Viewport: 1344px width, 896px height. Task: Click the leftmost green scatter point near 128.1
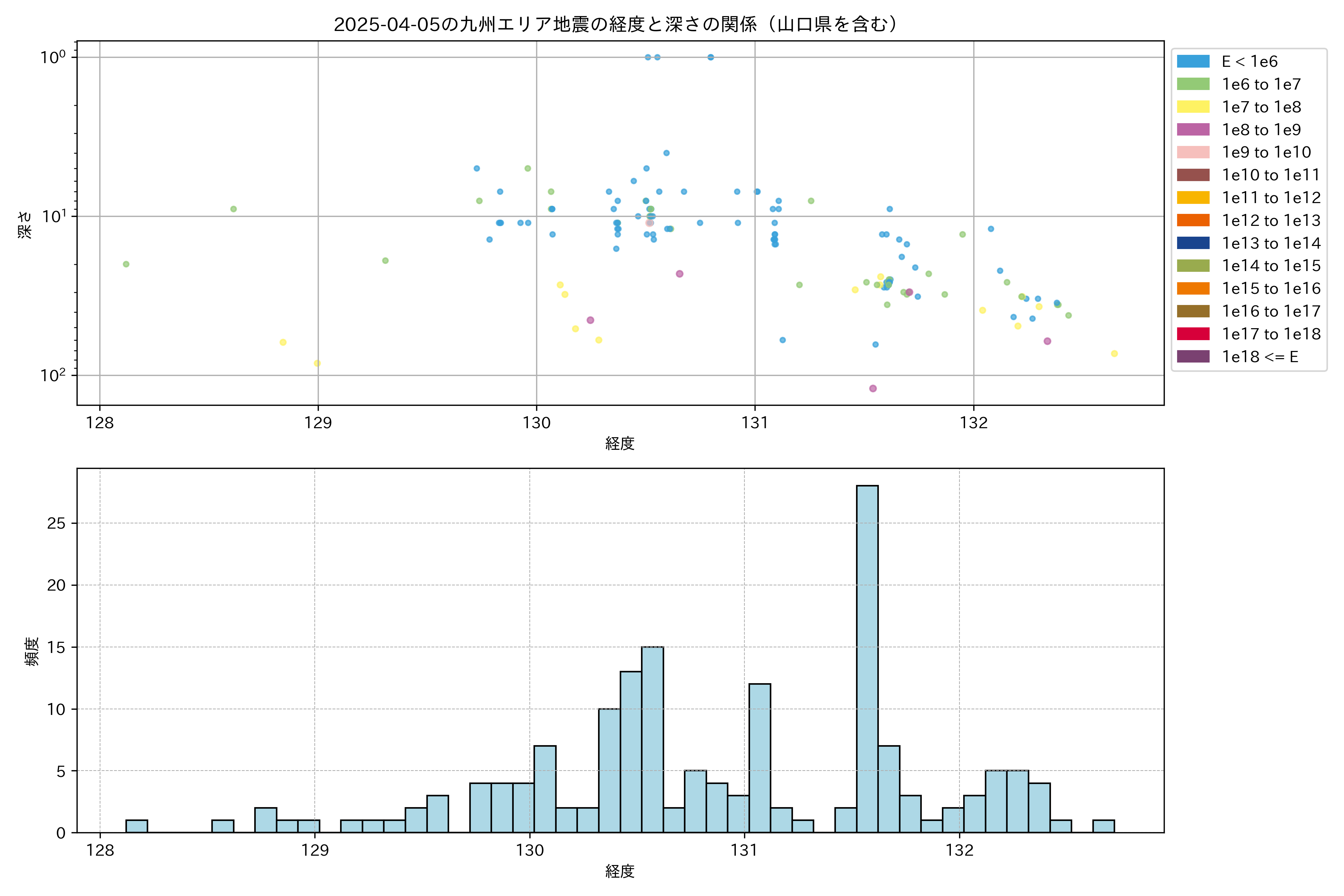click(x=126, y=264)
